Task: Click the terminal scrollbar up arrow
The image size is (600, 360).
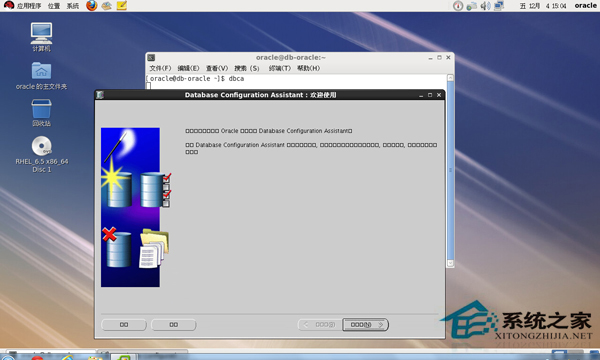Action: pos(450,78)
